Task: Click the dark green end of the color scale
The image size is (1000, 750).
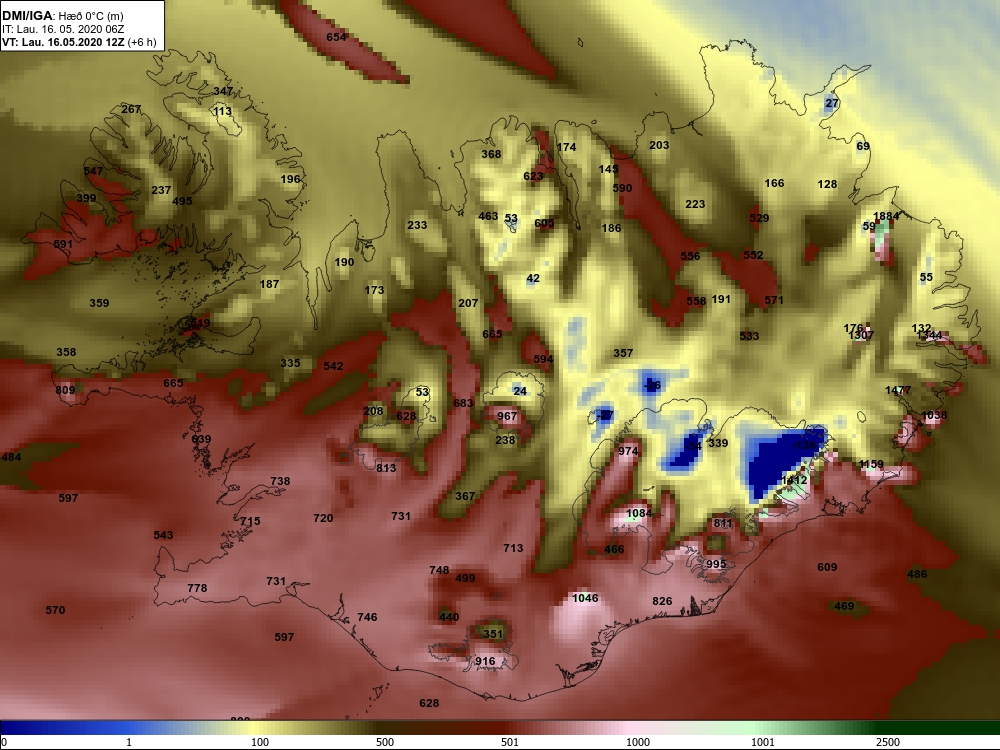Action: [x=982, y=728]
